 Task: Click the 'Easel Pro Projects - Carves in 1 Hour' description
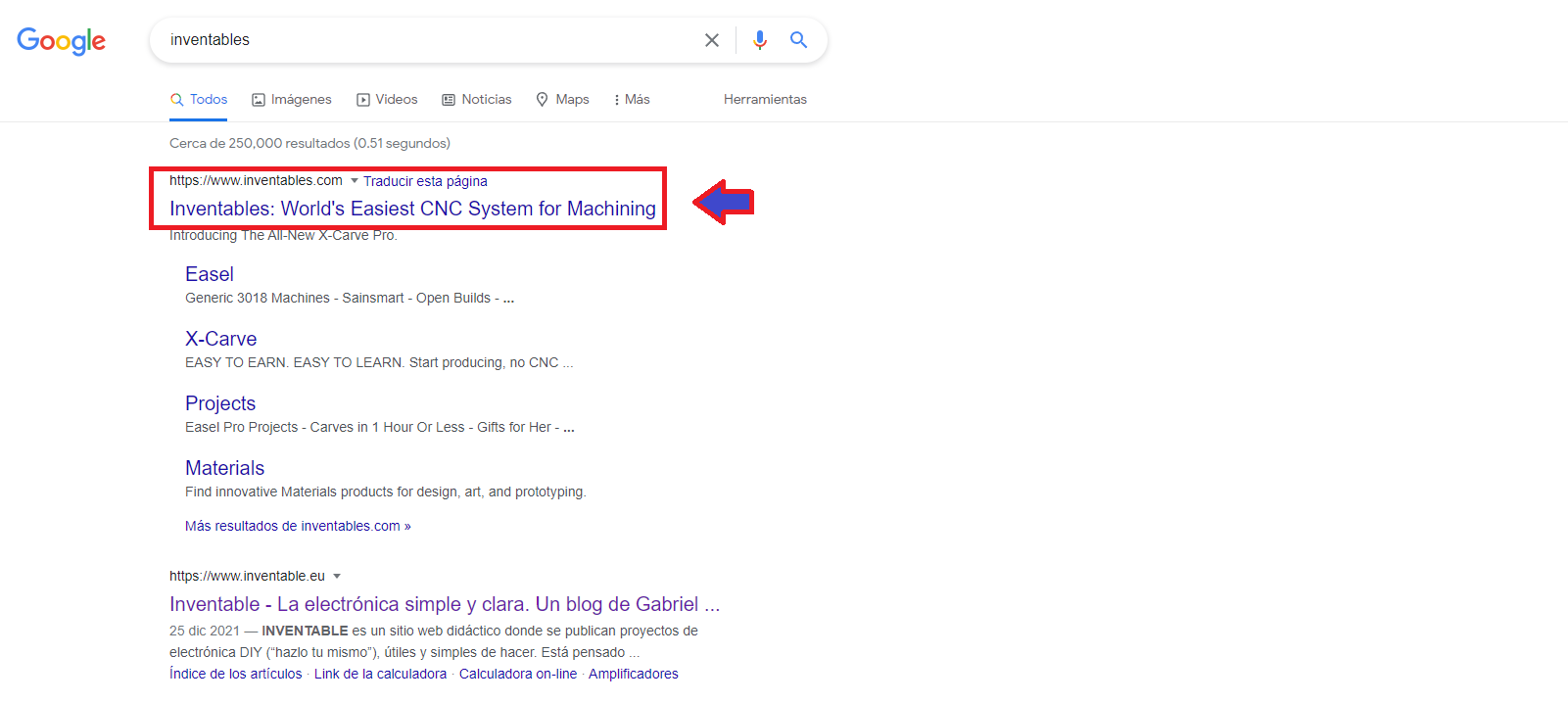pyautogui.click(x=380, y=427)
